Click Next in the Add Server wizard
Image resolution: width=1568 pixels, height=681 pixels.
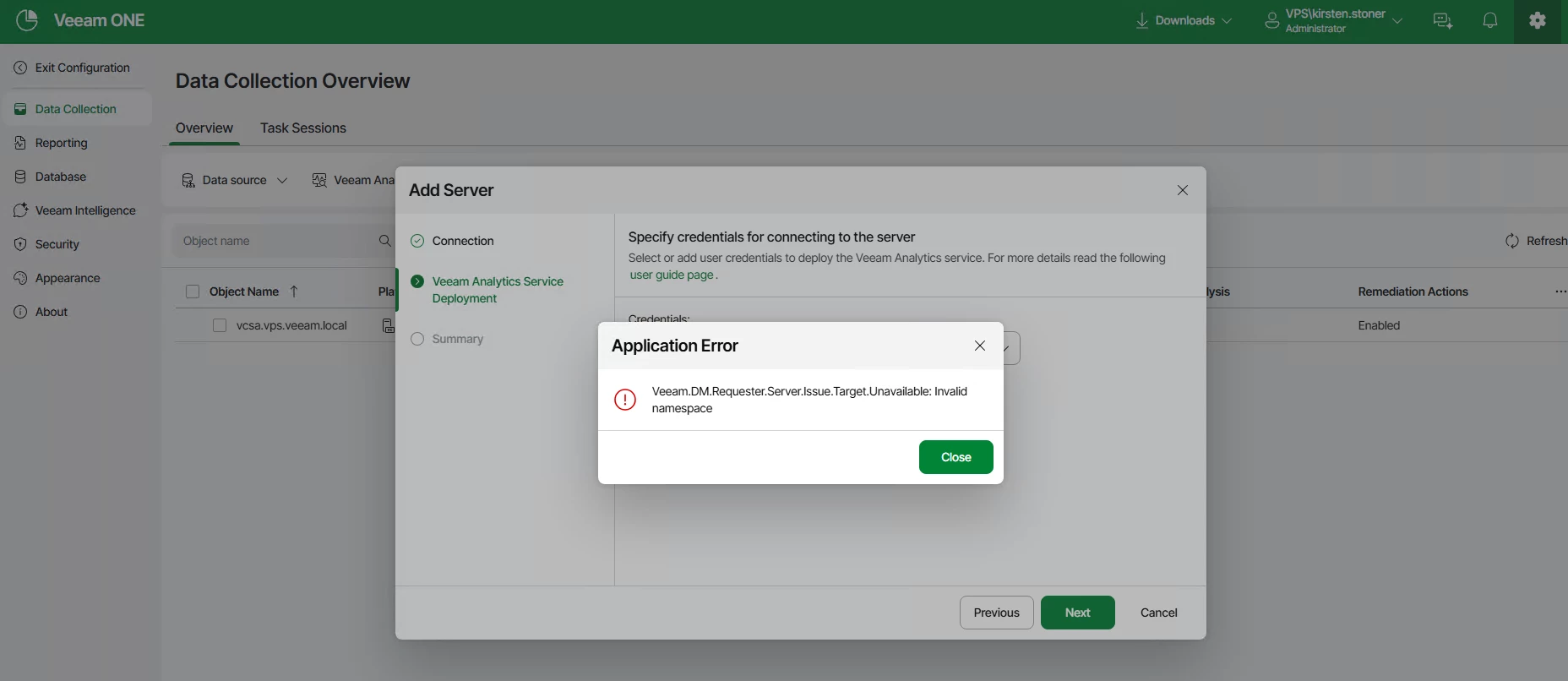click(1078, 613)
